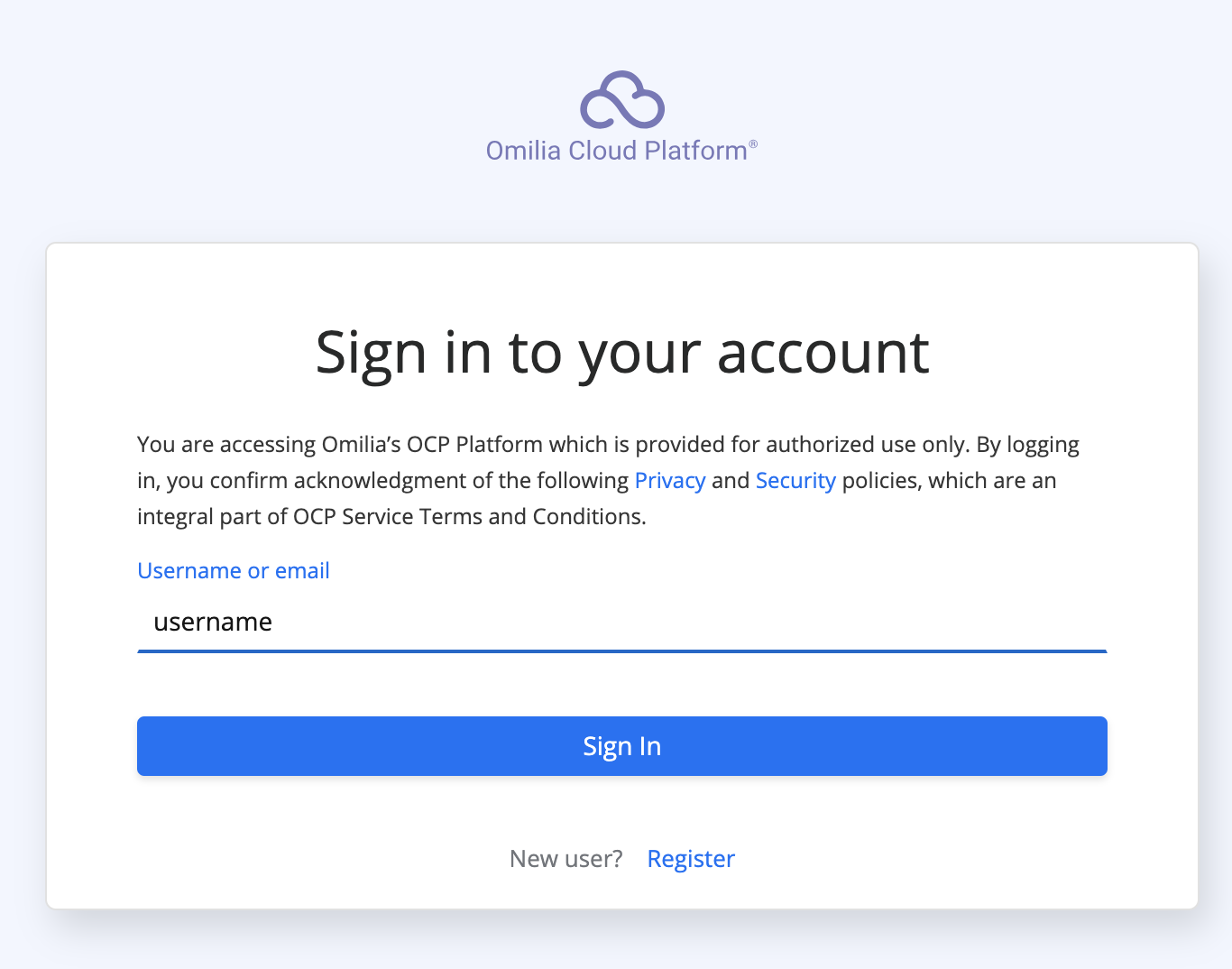Click the word "Cloud" in the logo title
This screenshot has height=969, width=1232.
602,151
